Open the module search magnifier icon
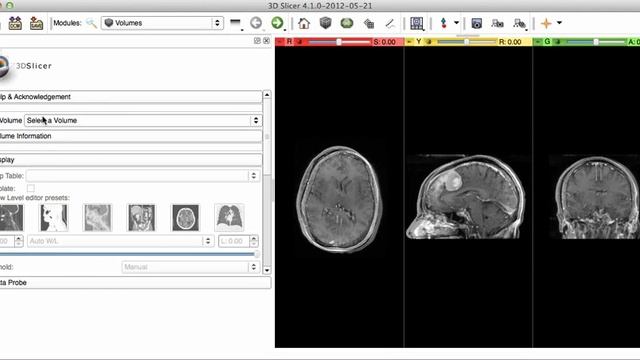The width and height of the screenshot is (640, 360). pyautogui.click(x=91, y=23)
